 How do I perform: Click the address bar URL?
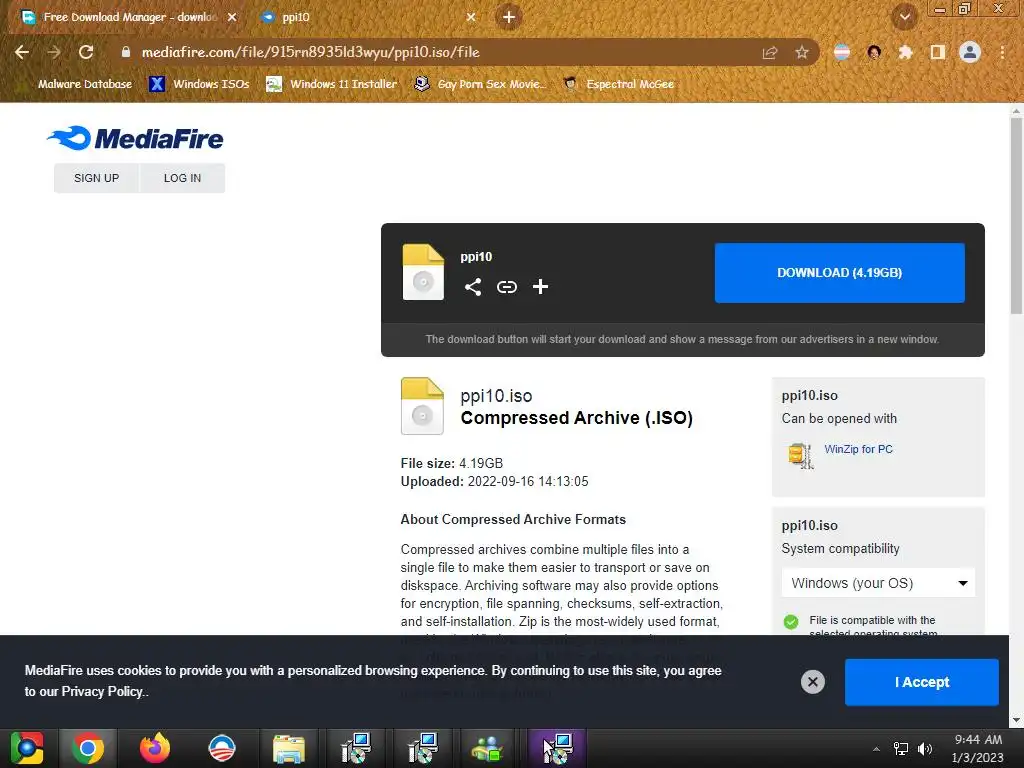[x=311, y=52]
